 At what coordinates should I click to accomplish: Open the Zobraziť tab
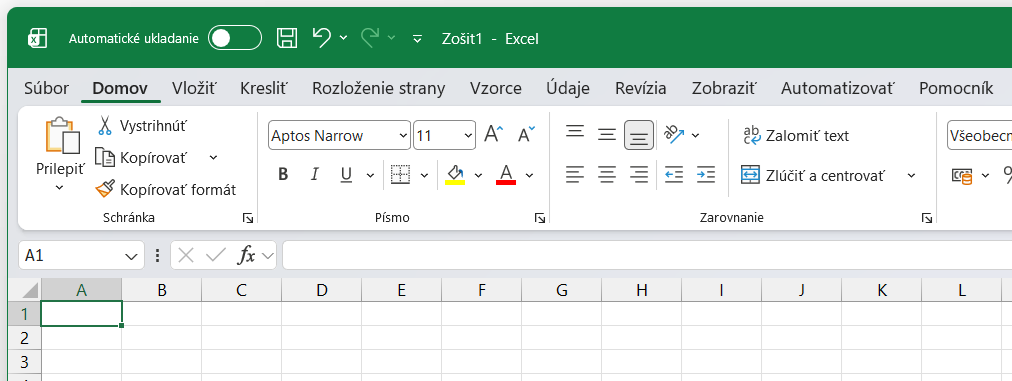pyautogui.click(x=724, y=88)
